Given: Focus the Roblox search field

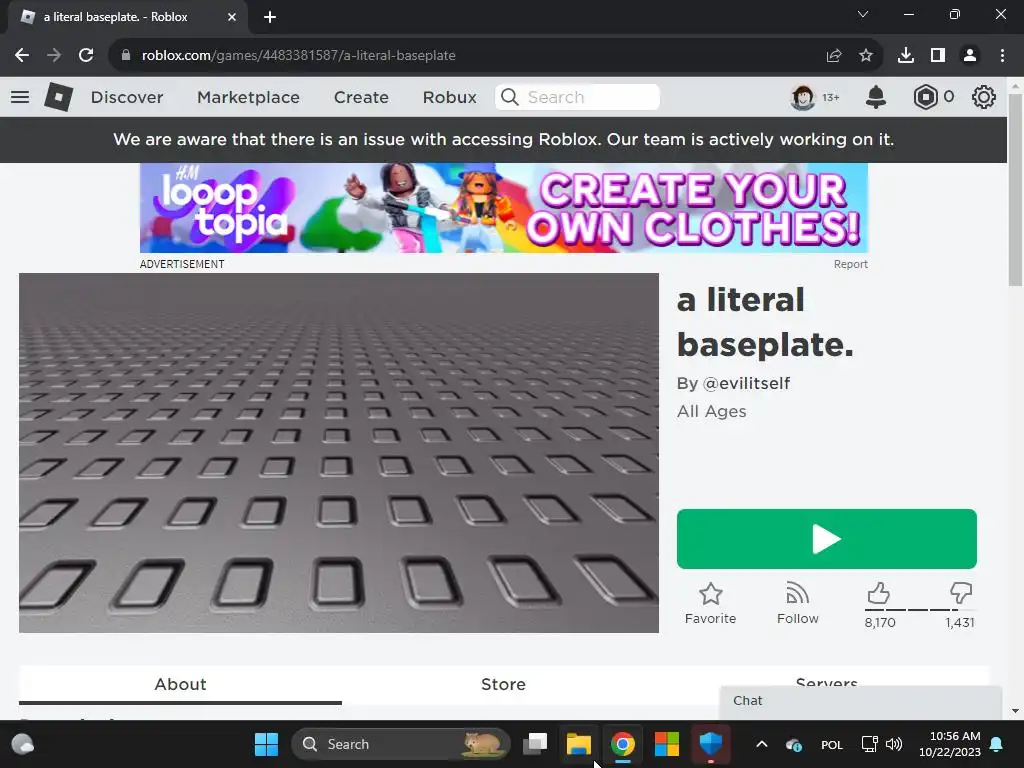Looking at the screenshot, I should point(577,97).
